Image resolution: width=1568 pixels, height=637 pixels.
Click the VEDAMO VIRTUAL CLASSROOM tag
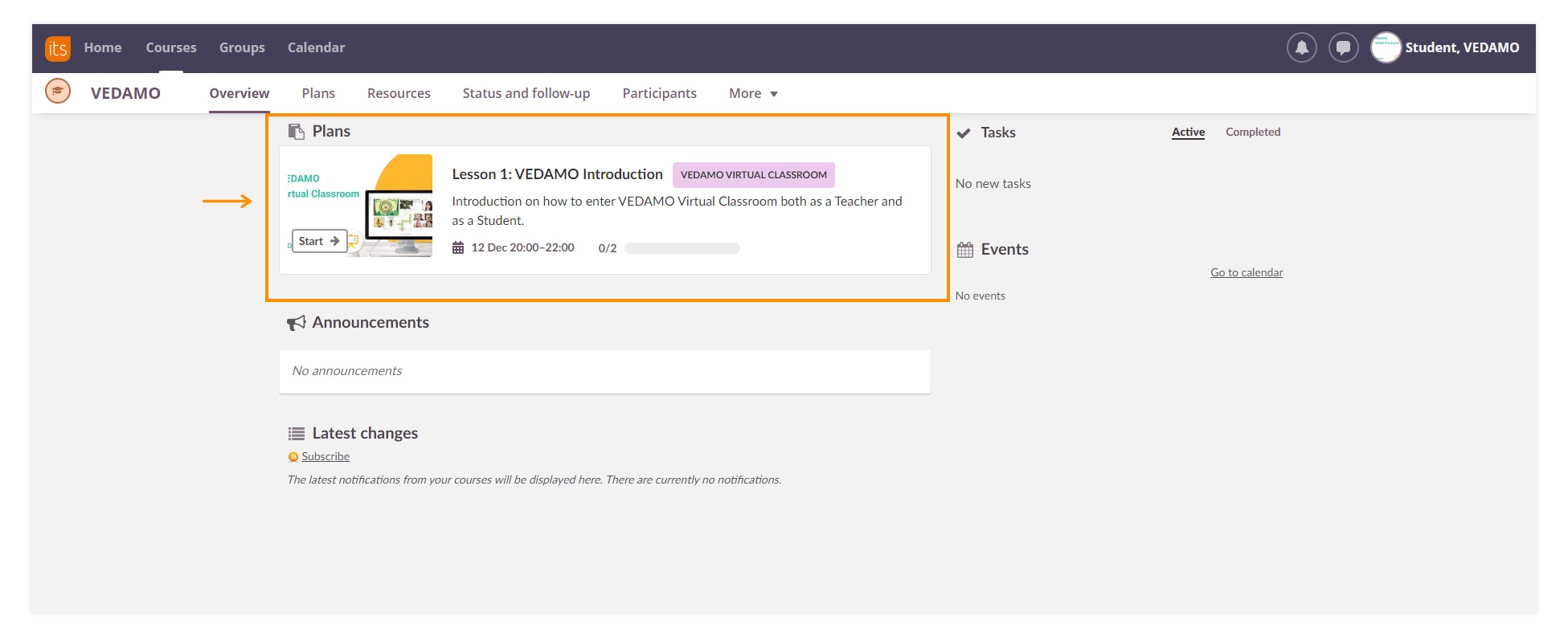point(754,175)
